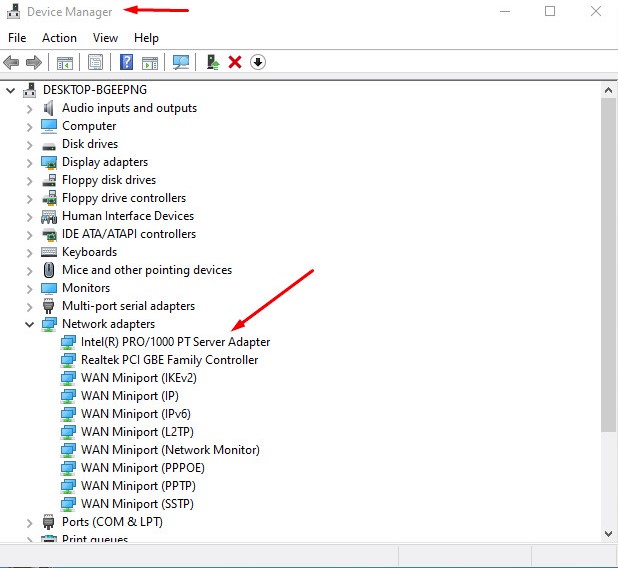Select WAN Miniport (PPPOE)

click(x=143, y=468)
